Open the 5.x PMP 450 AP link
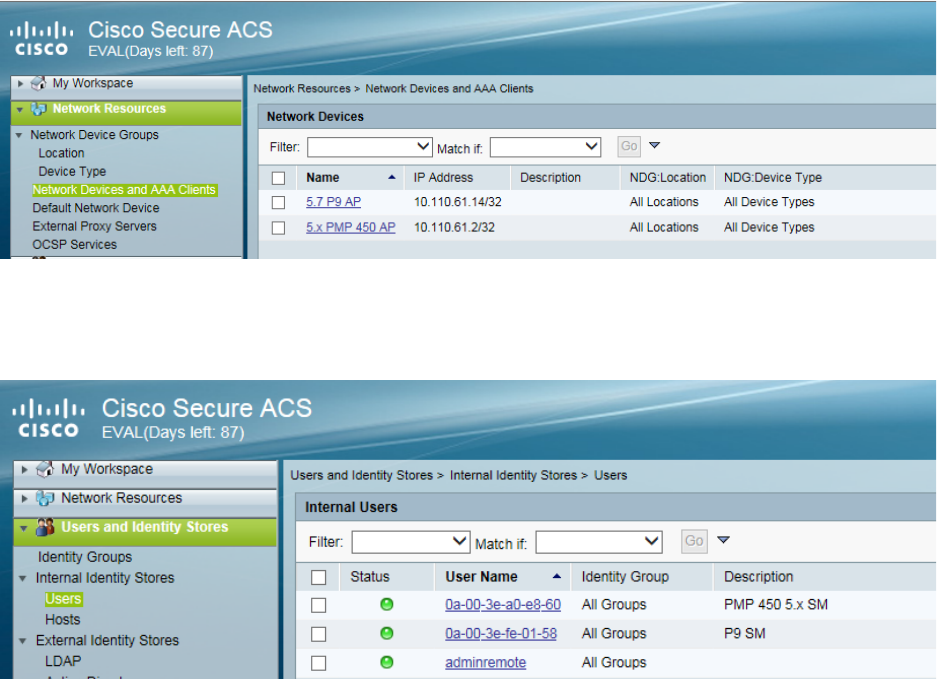The width and height of the screenshot is (937, 679). 351,227
